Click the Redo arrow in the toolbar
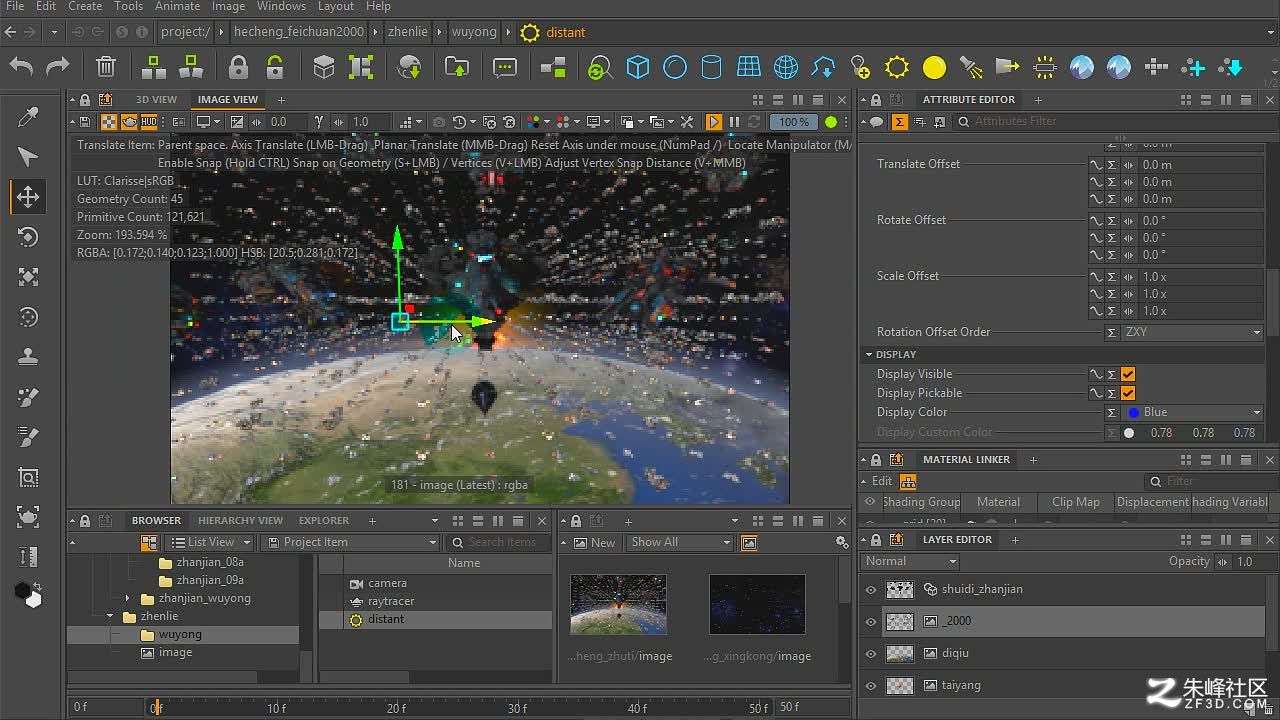 point(58,67)
